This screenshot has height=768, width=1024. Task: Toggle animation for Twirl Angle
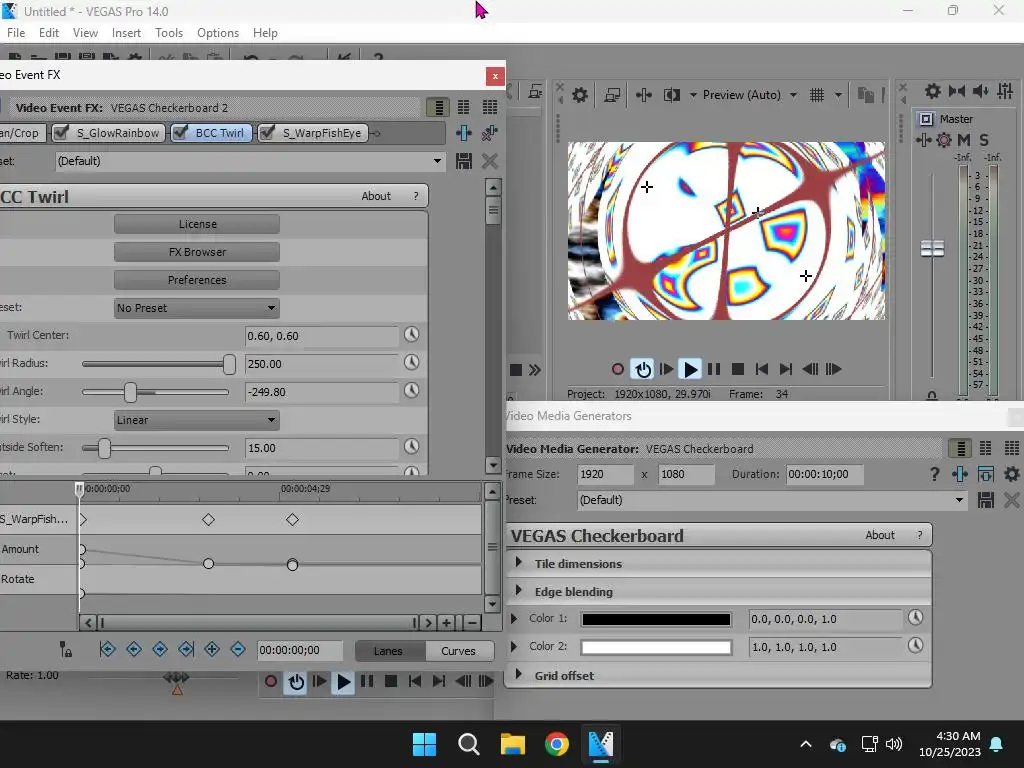click(x=411, y=391)
